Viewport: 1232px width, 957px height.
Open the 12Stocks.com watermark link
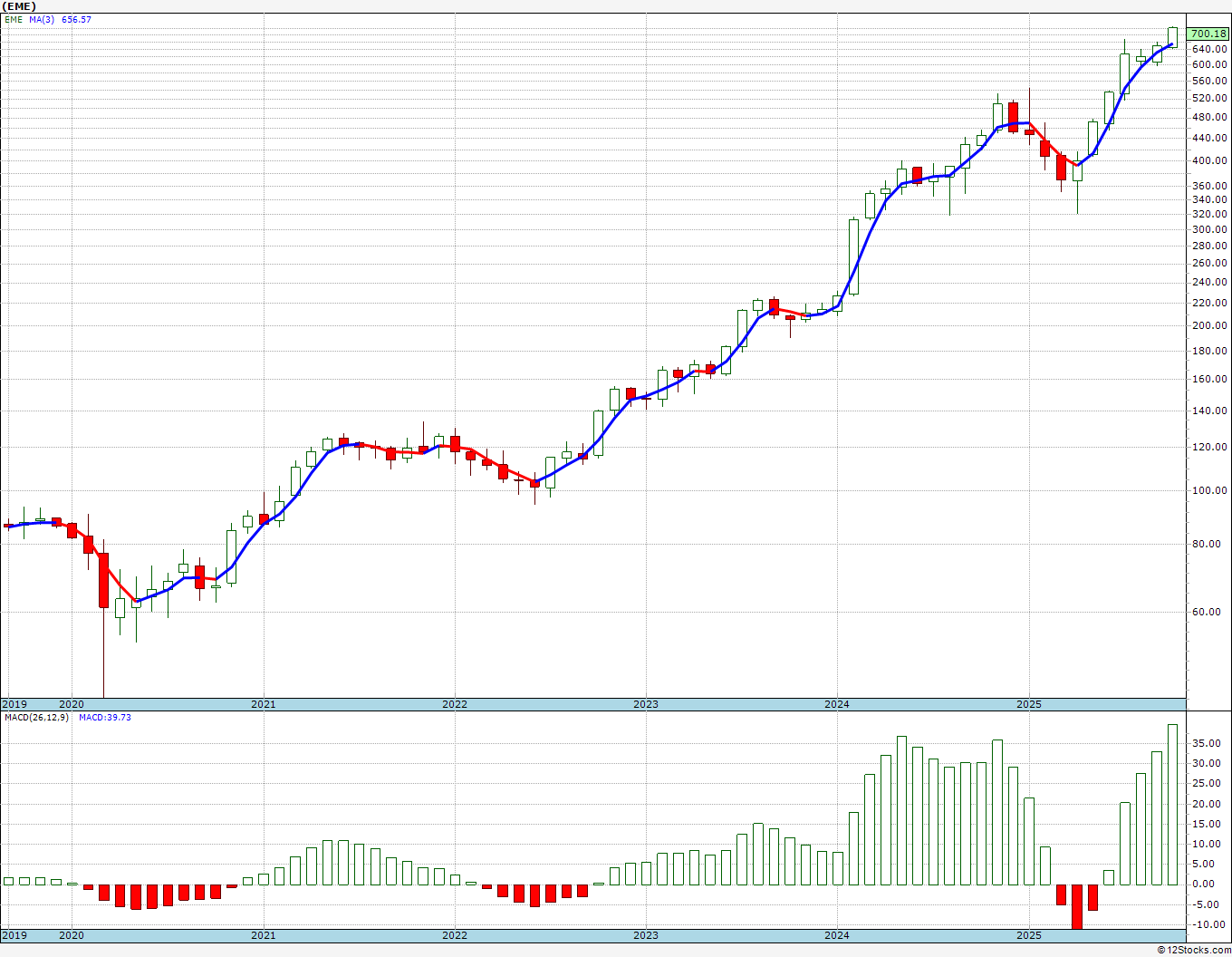click(1194, 950)
